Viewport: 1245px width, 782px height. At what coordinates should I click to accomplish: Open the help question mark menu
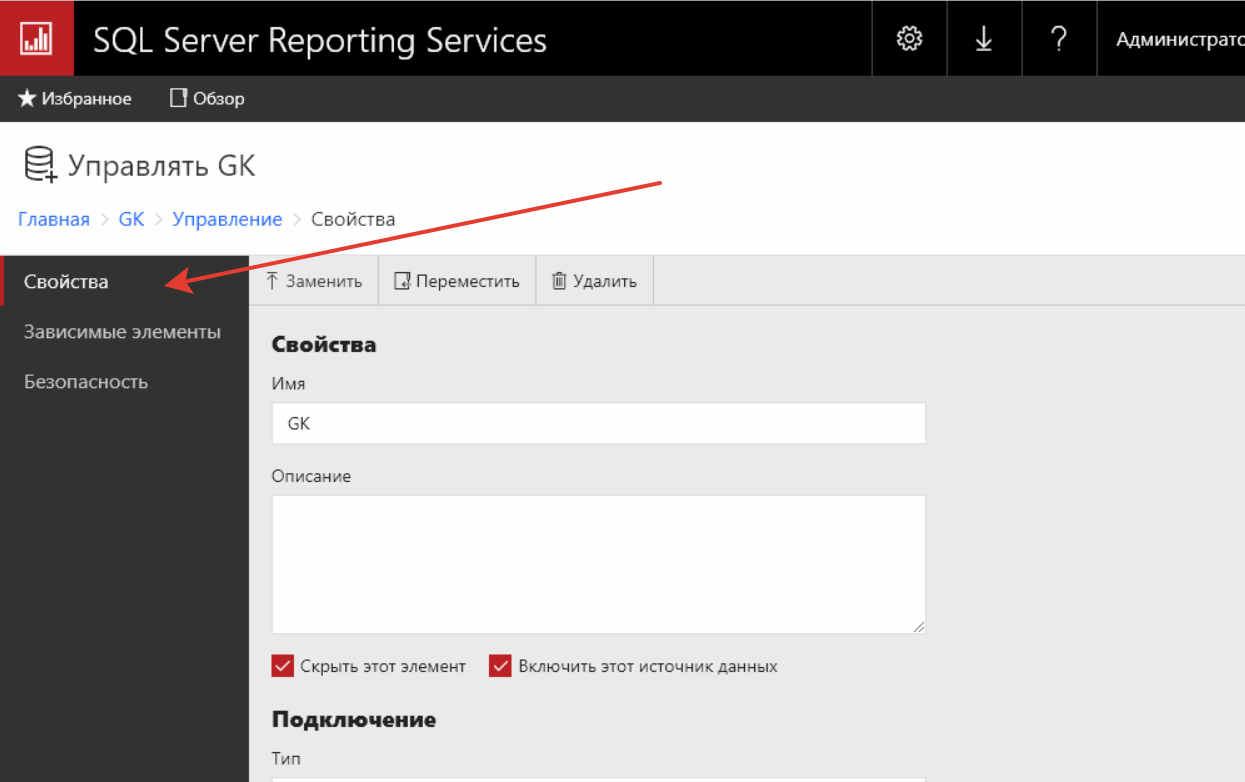tap(1059, 38)
